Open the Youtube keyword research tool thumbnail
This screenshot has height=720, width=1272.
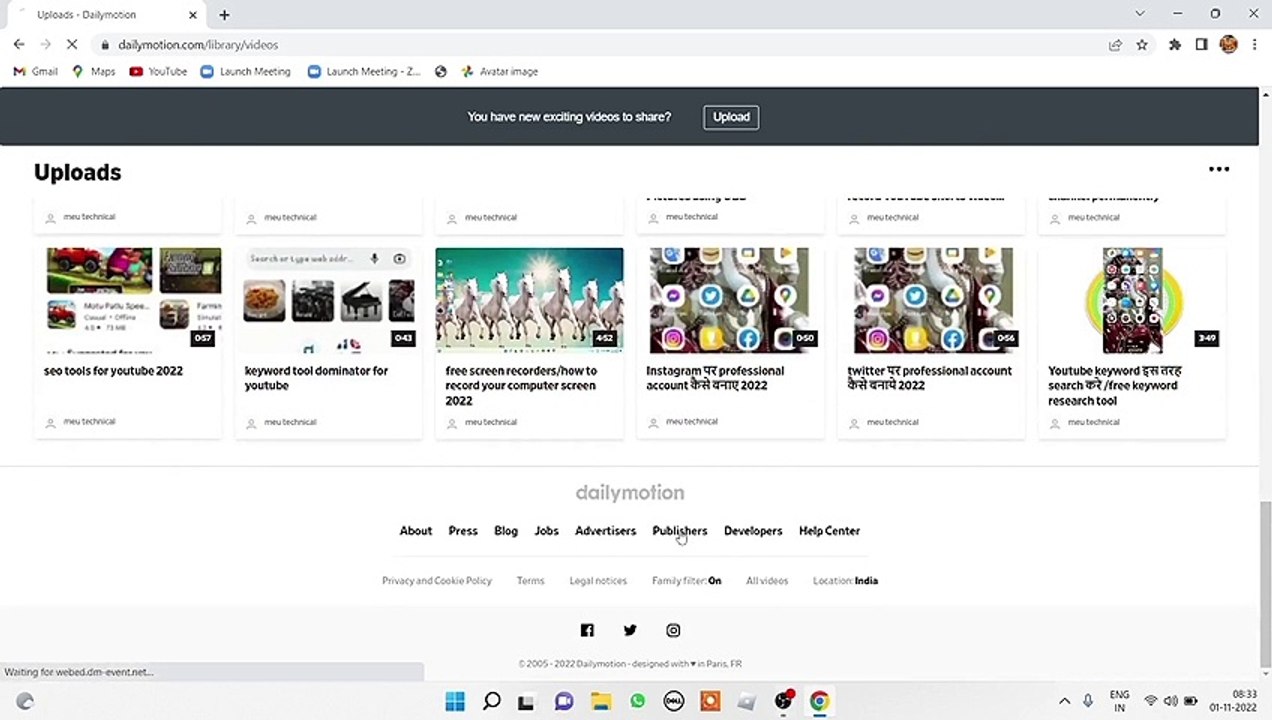pyautogui.click(x=1133, y=300)
